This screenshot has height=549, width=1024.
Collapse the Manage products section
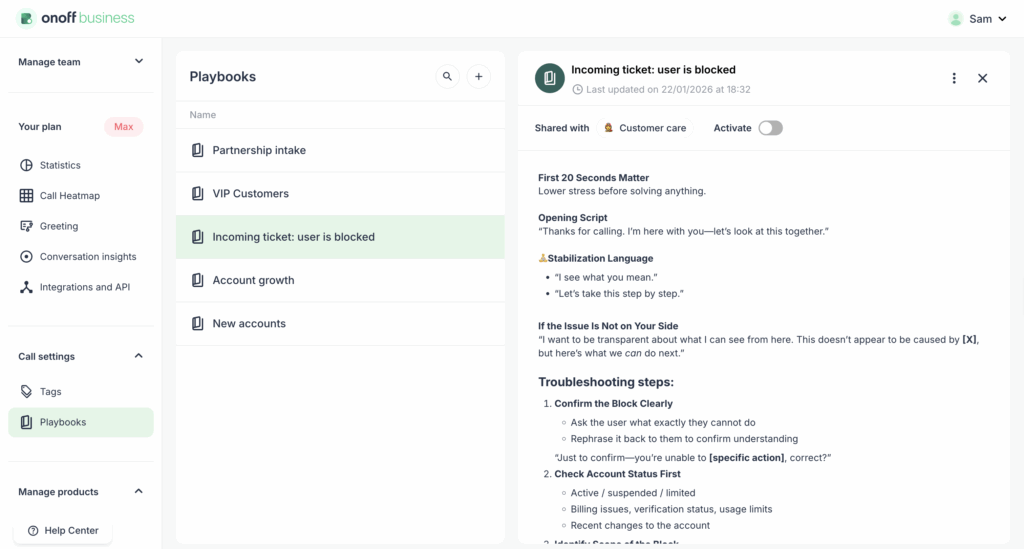click(x=138, y=492)
